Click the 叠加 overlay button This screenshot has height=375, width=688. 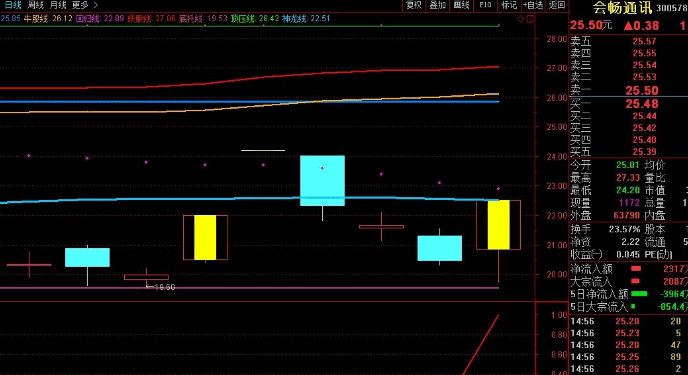pos(437,5)
